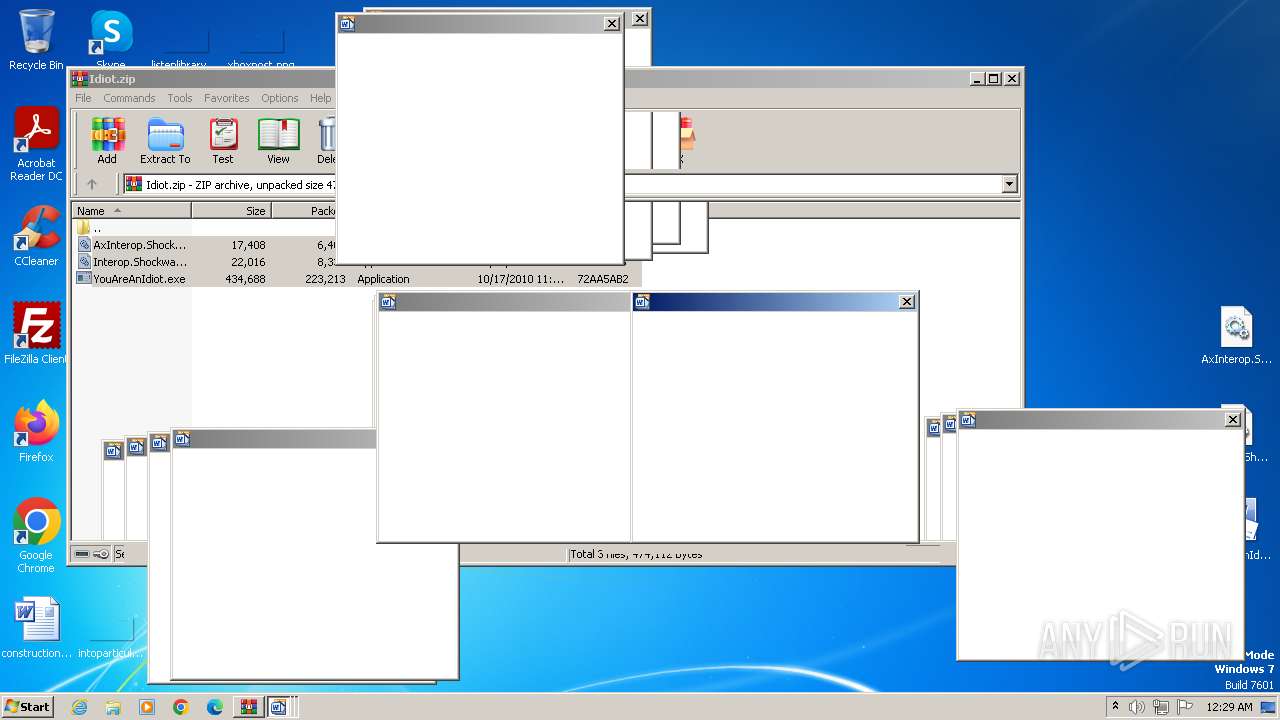Click the packed value 223,213
The image size is (1280, 720).
(325, 279)
